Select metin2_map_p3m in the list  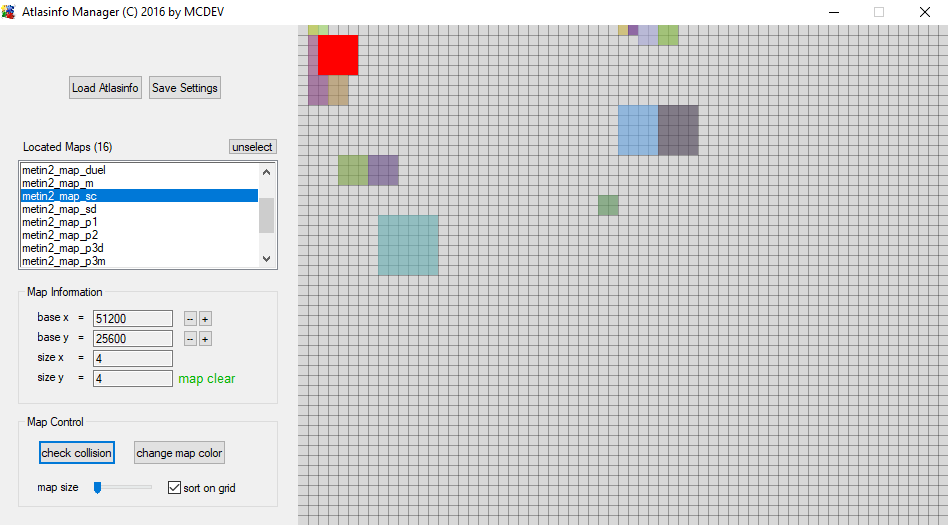coord(139,261)
